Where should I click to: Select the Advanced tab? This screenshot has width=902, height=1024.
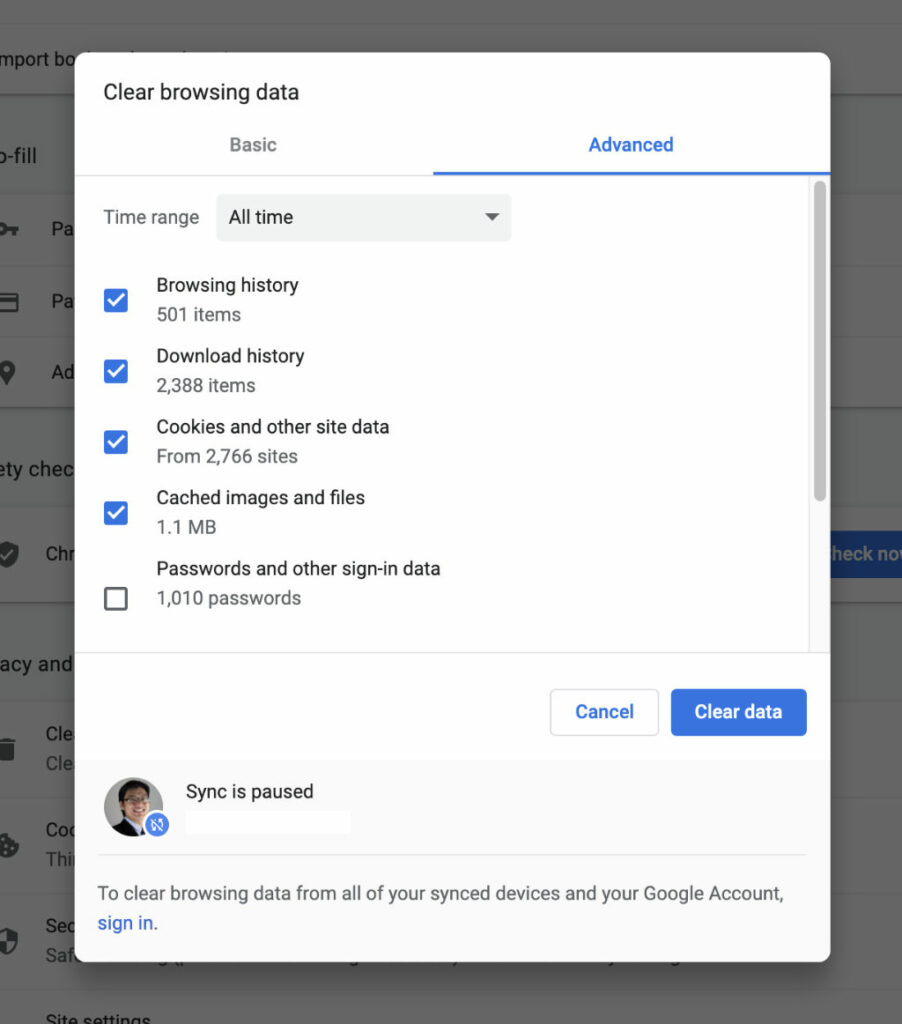(631, 145)
